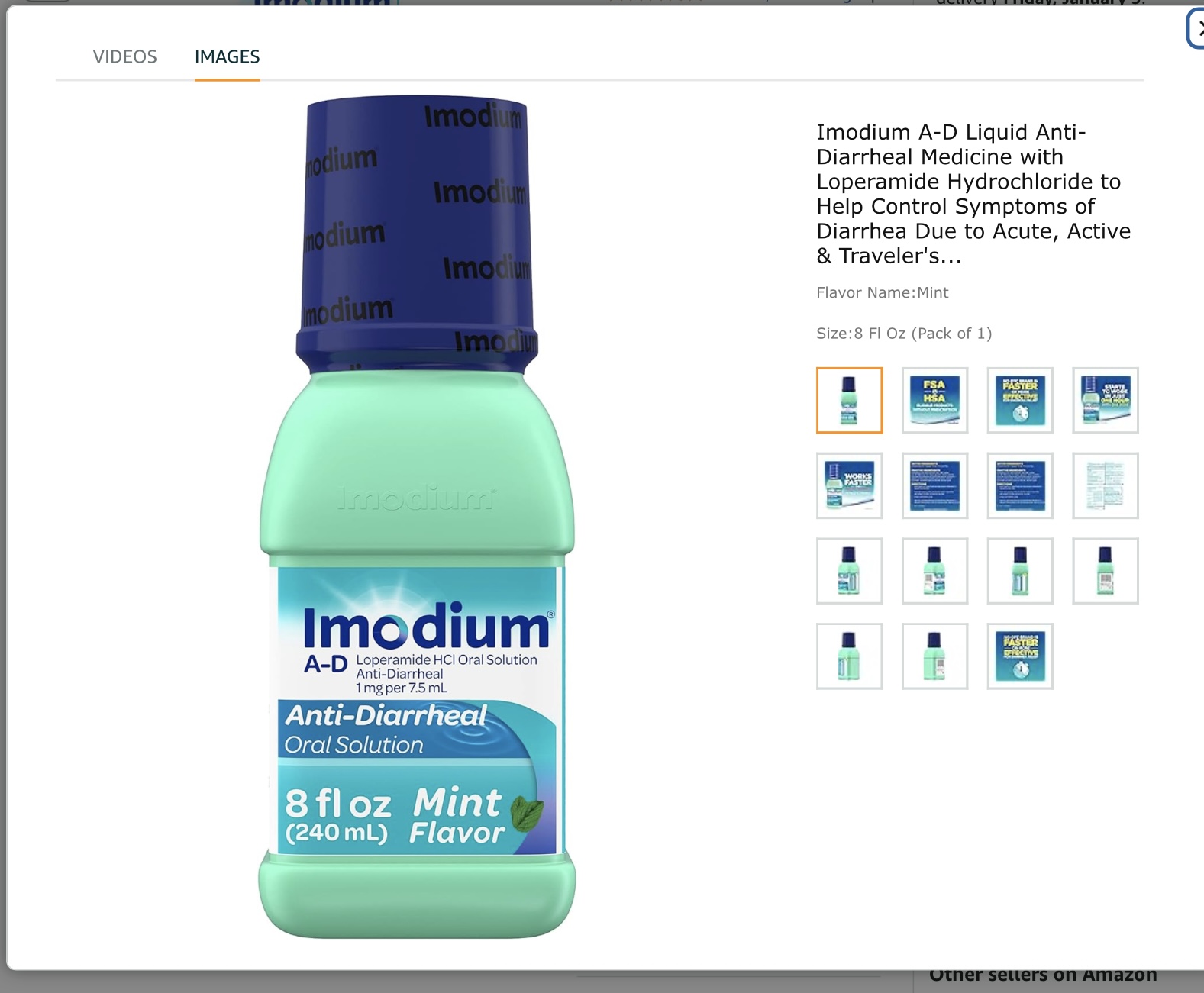The height and width of the screenshot is (993, 1204).
Task: Open the Works Faster thumbnail
Action: (x=849, y=485)
